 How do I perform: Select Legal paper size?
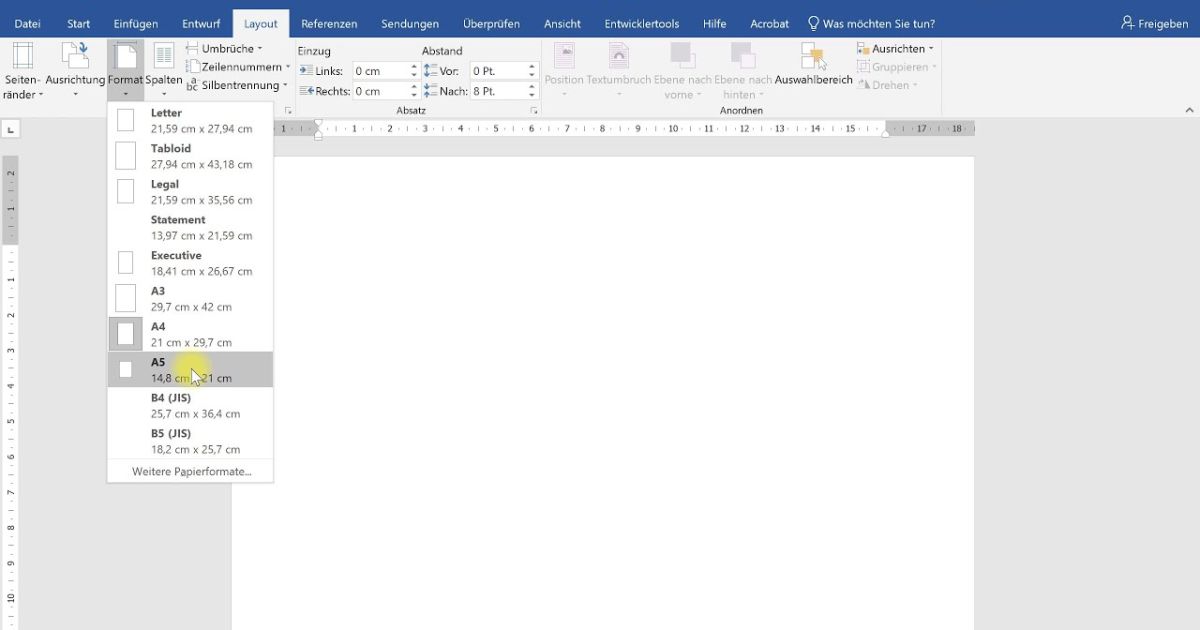click(190, 192)
